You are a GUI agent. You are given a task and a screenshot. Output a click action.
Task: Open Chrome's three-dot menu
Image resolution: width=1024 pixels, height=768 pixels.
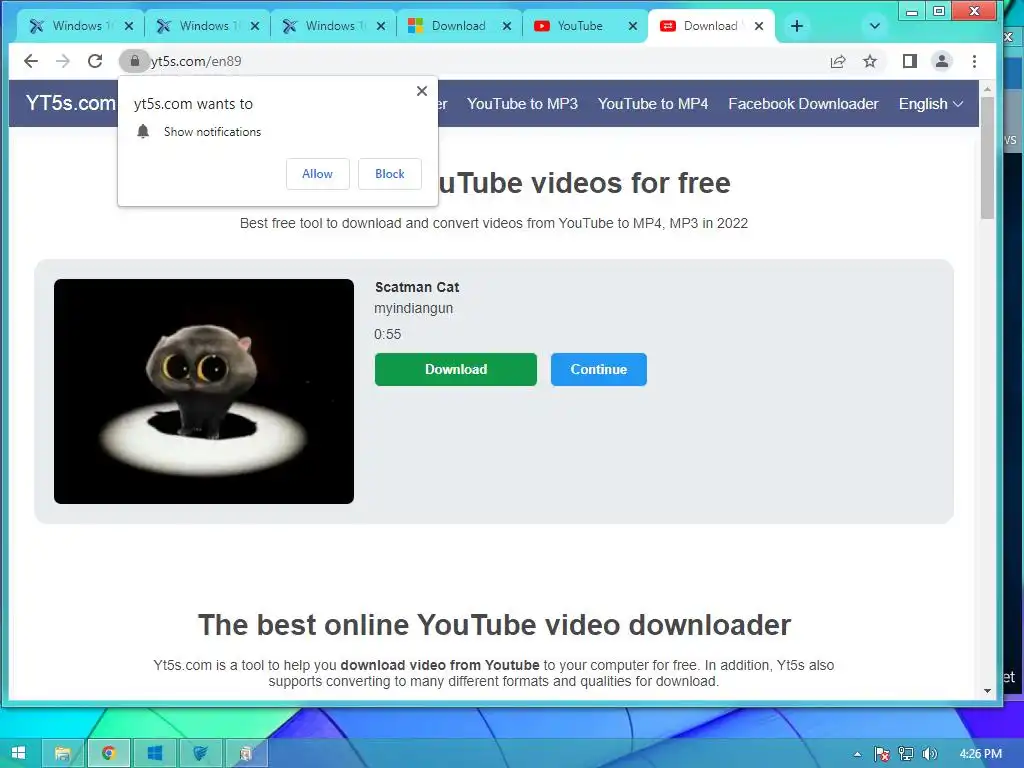974,61
